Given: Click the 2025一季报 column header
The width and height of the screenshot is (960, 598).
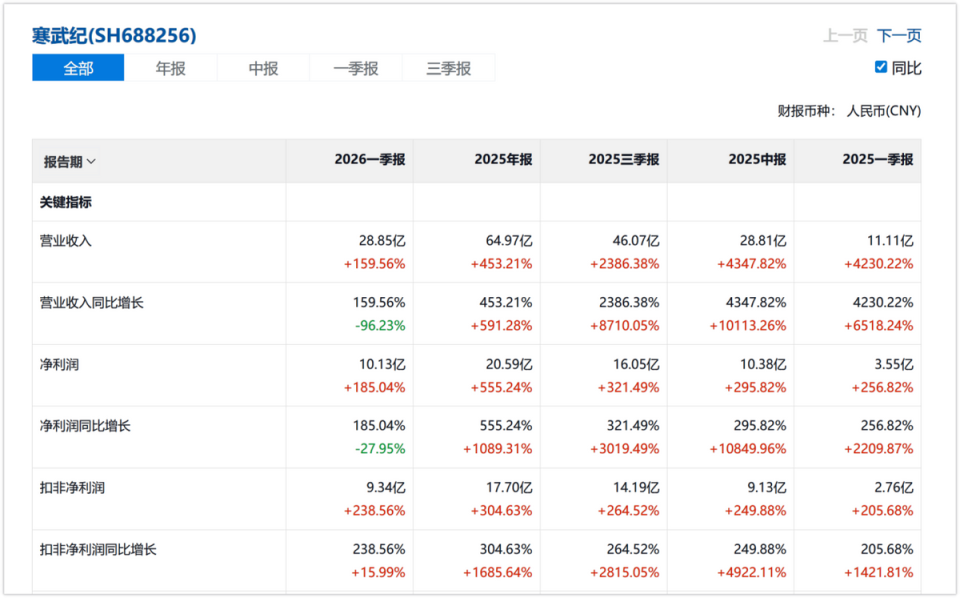Looking at the screenshot, I should click(x=878, y=160).
